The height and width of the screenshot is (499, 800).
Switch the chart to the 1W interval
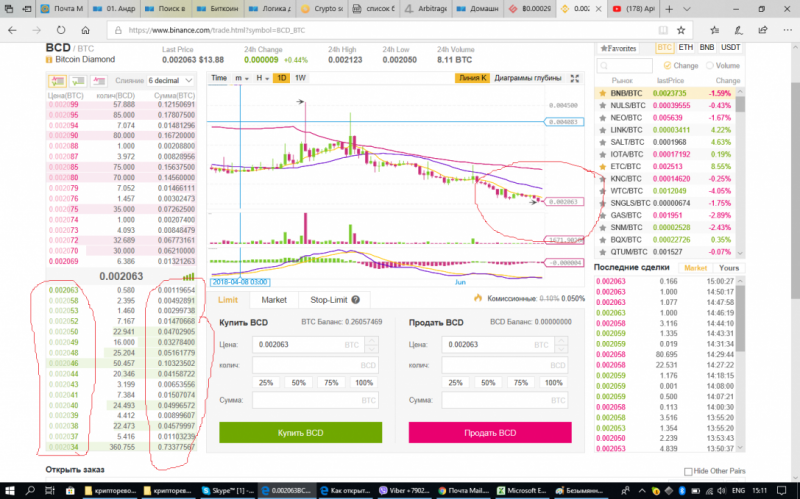point(300,78)
